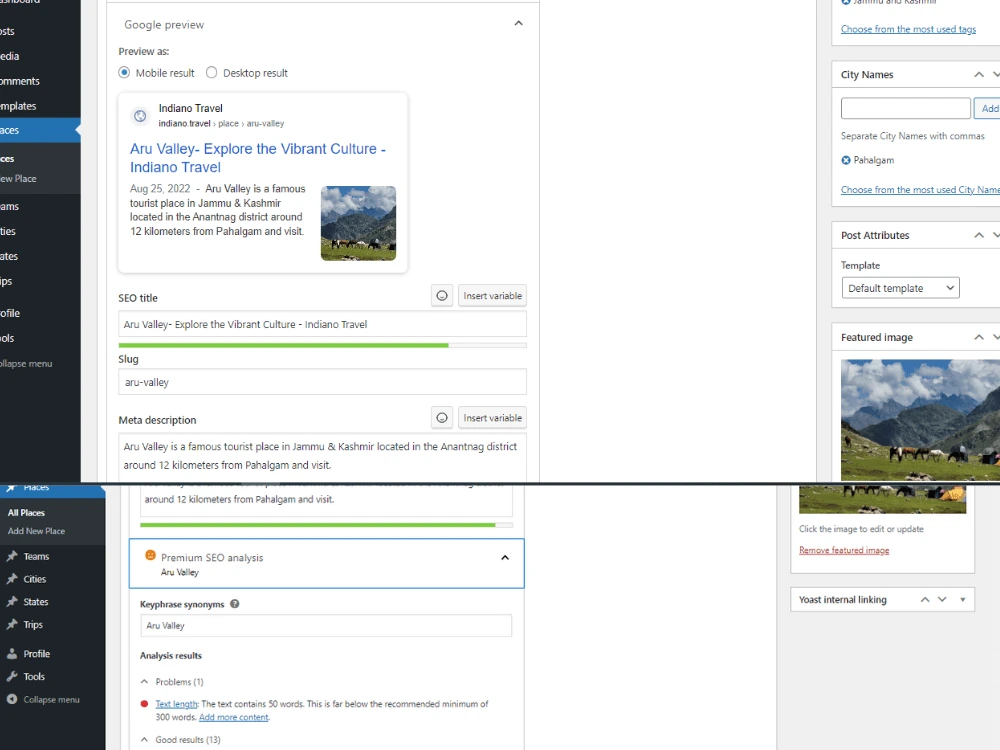Collapse the City Names panel
The image size is (1000, 750).
pyautogui.click(x=978, y=75)
